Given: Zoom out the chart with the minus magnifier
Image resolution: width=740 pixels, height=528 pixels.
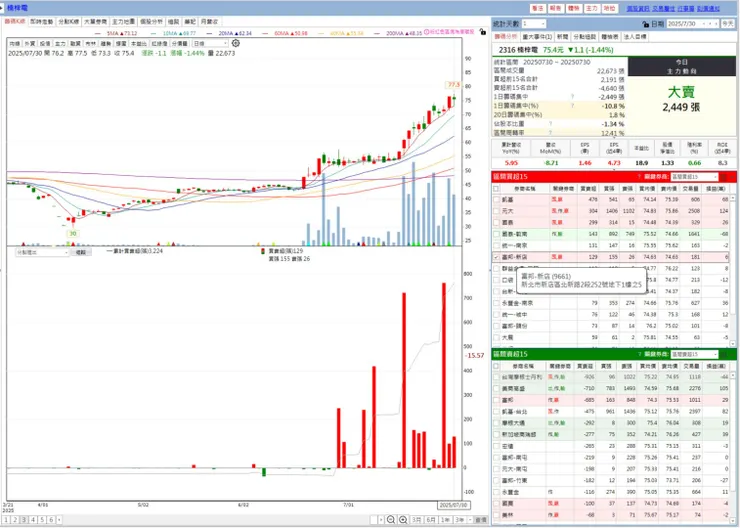Looking at the screenshot, I should point(391,520).
